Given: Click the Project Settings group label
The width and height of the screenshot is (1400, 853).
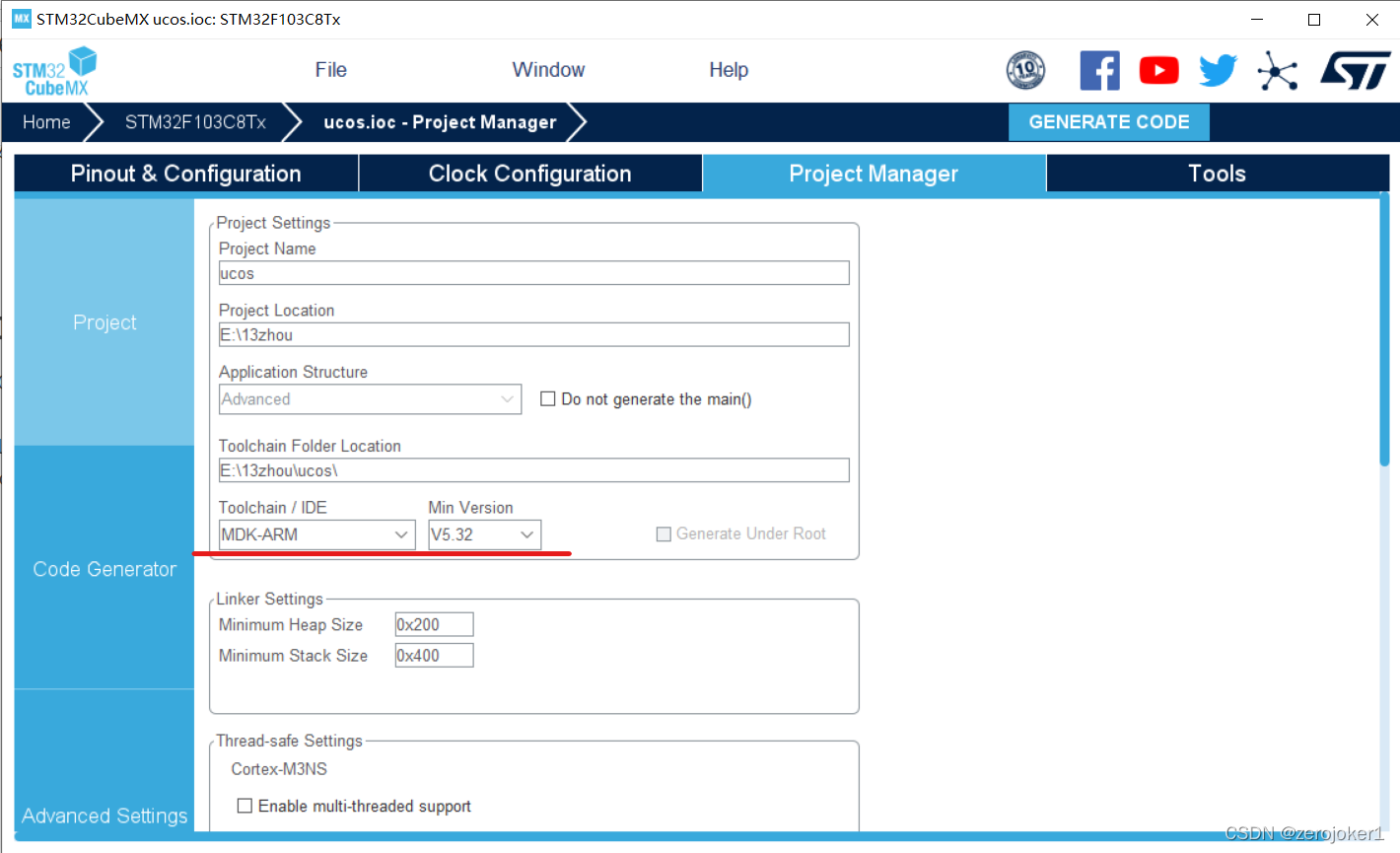Looking at the screenshot, I should coord(273,223).
